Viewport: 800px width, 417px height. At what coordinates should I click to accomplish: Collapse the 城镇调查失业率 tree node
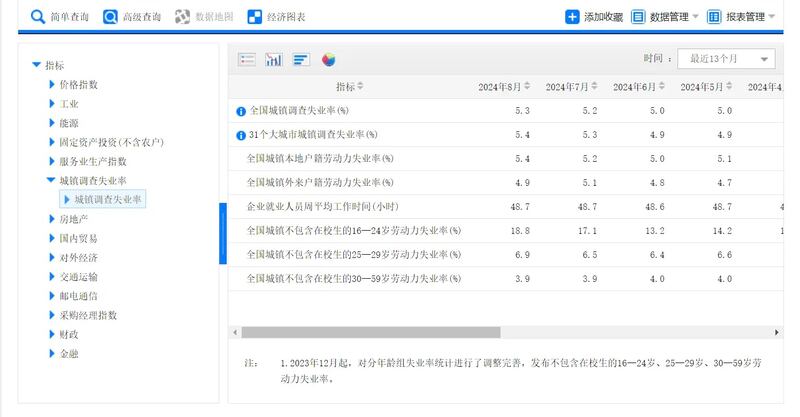[51, 181]
